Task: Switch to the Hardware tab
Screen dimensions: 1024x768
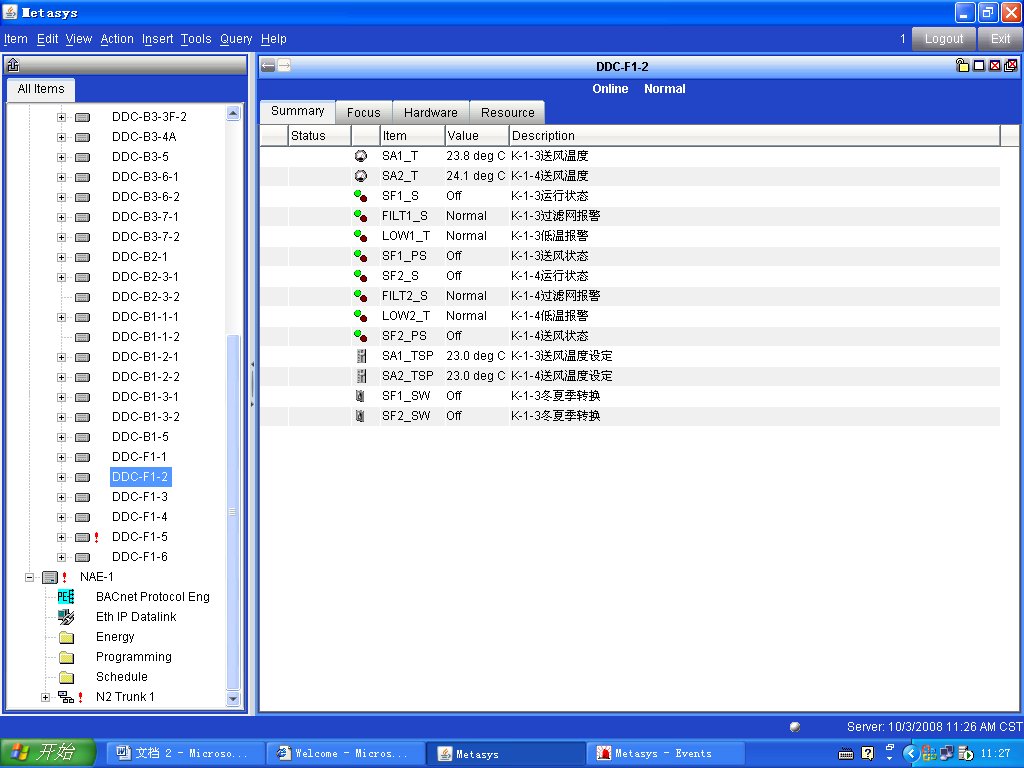Action: click(x=431, y=113)
